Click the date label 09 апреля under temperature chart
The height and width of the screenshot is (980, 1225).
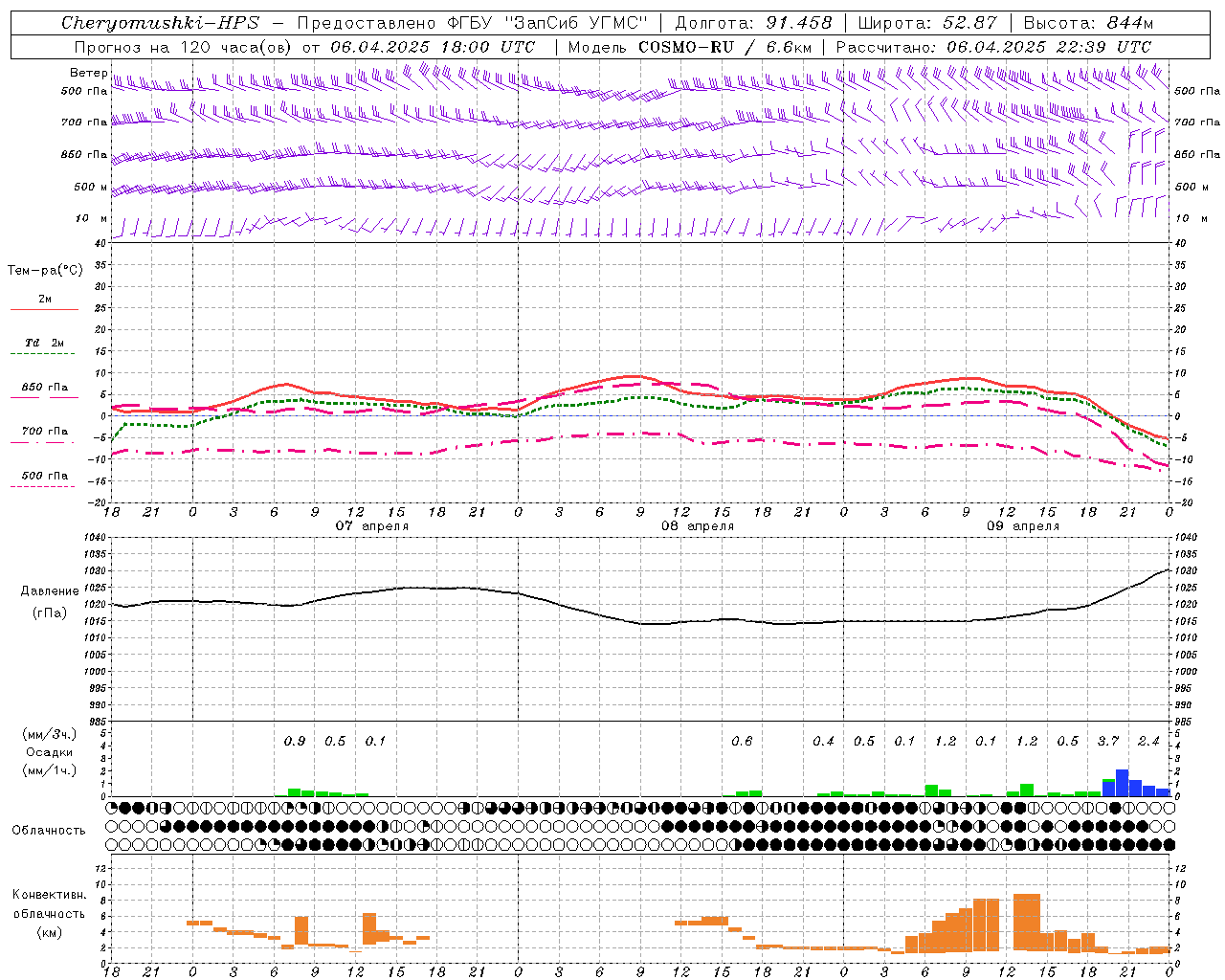[1023, 526]
